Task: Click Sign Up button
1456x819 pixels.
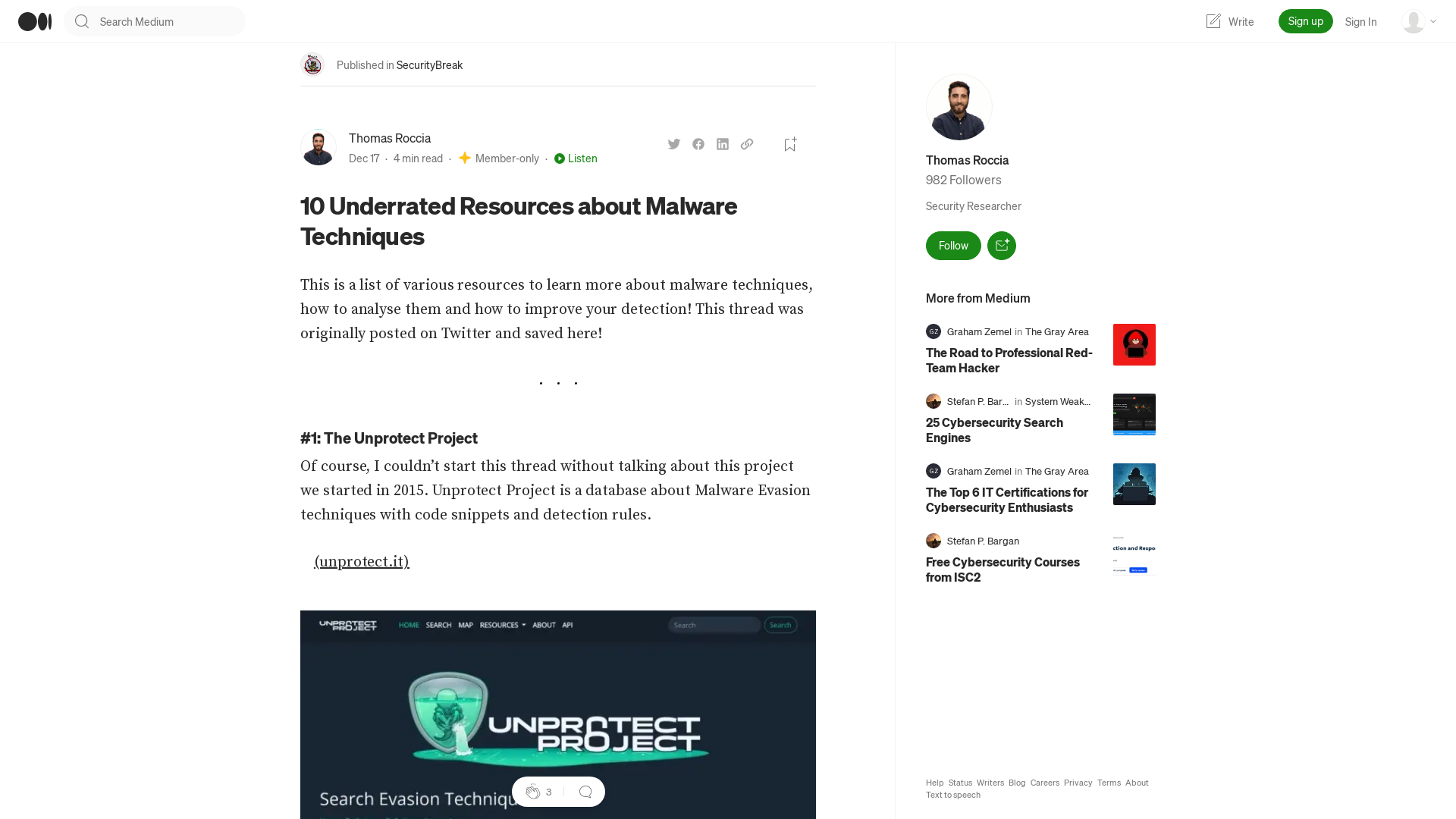Action: [1305, 21]
